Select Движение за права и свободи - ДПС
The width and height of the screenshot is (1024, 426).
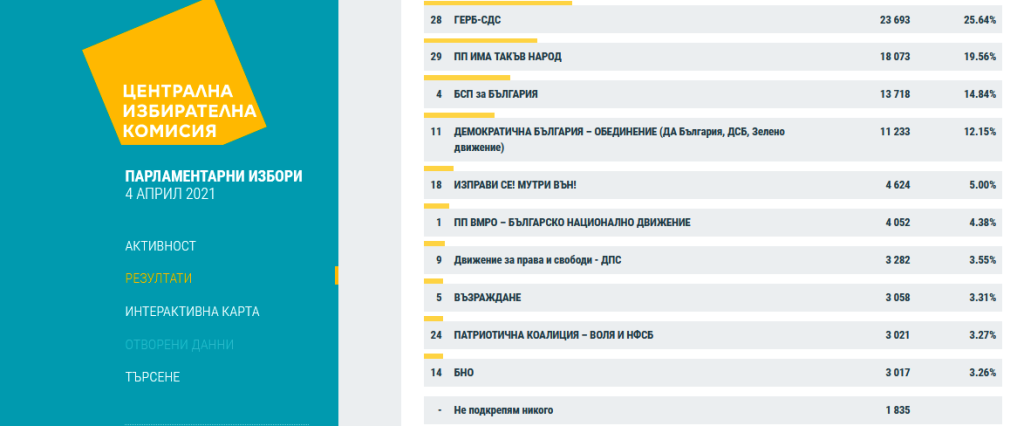coord(712,260)
